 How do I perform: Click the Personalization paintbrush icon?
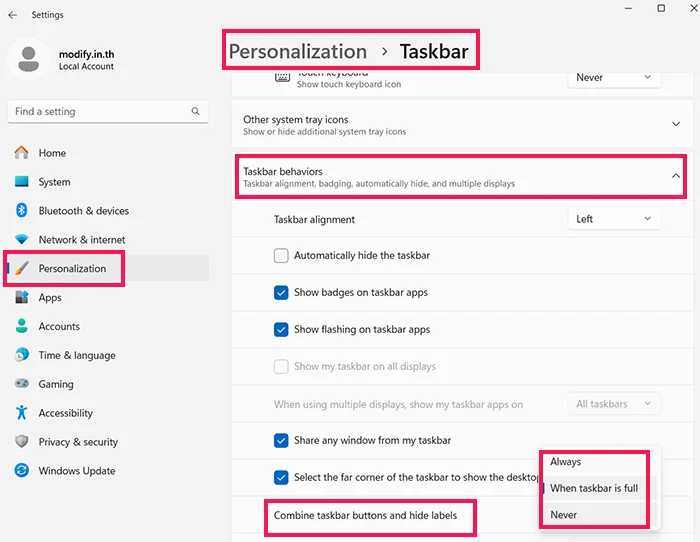click(x=21, y=268)
